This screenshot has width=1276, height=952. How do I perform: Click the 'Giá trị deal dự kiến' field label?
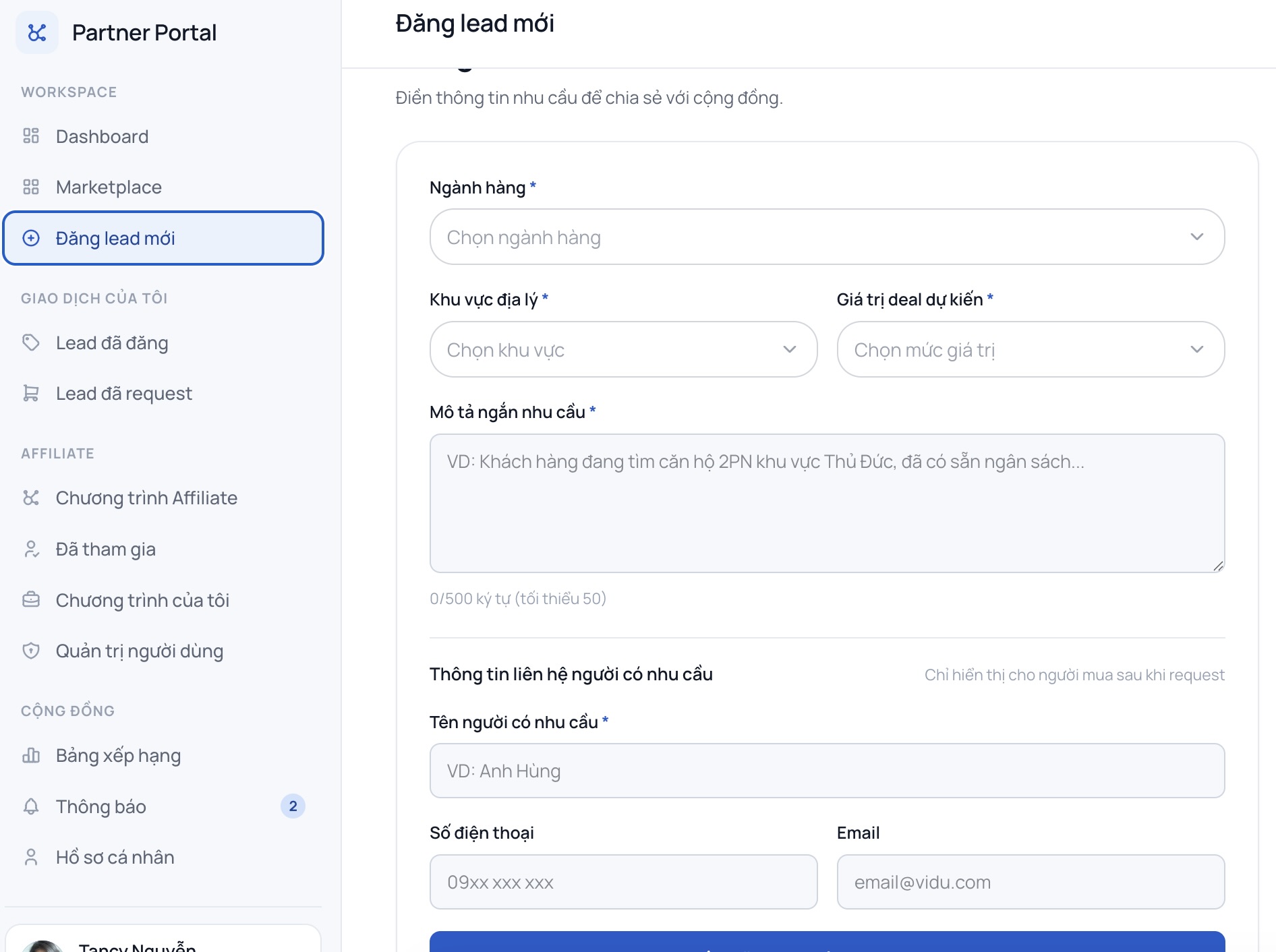910,299
